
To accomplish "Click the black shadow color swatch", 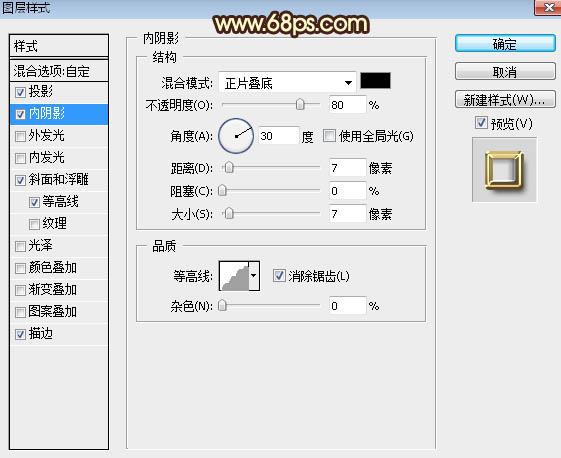I will pyautogui.click(x=375, y=81).
